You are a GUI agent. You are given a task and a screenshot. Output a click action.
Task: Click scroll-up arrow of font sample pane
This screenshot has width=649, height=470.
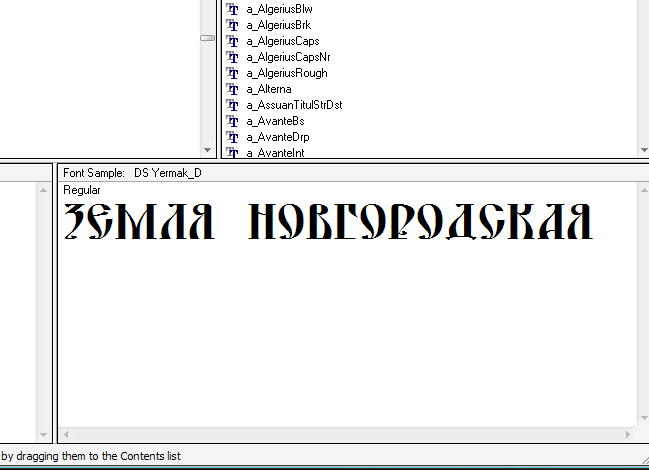(x=644, y=190)
